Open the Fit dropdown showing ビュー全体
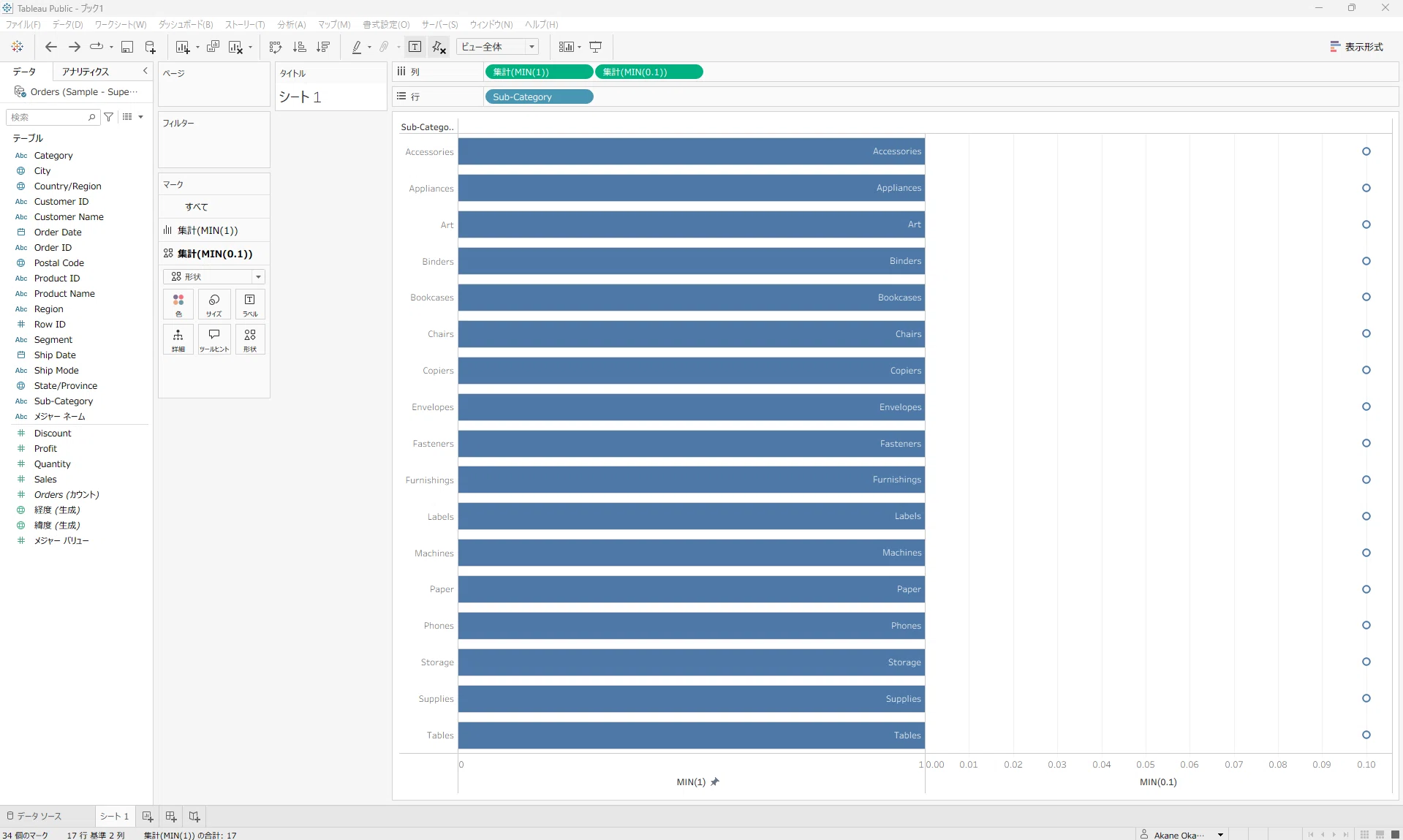The width and height of the screenshot is (1403, 840). click(497, 47)
